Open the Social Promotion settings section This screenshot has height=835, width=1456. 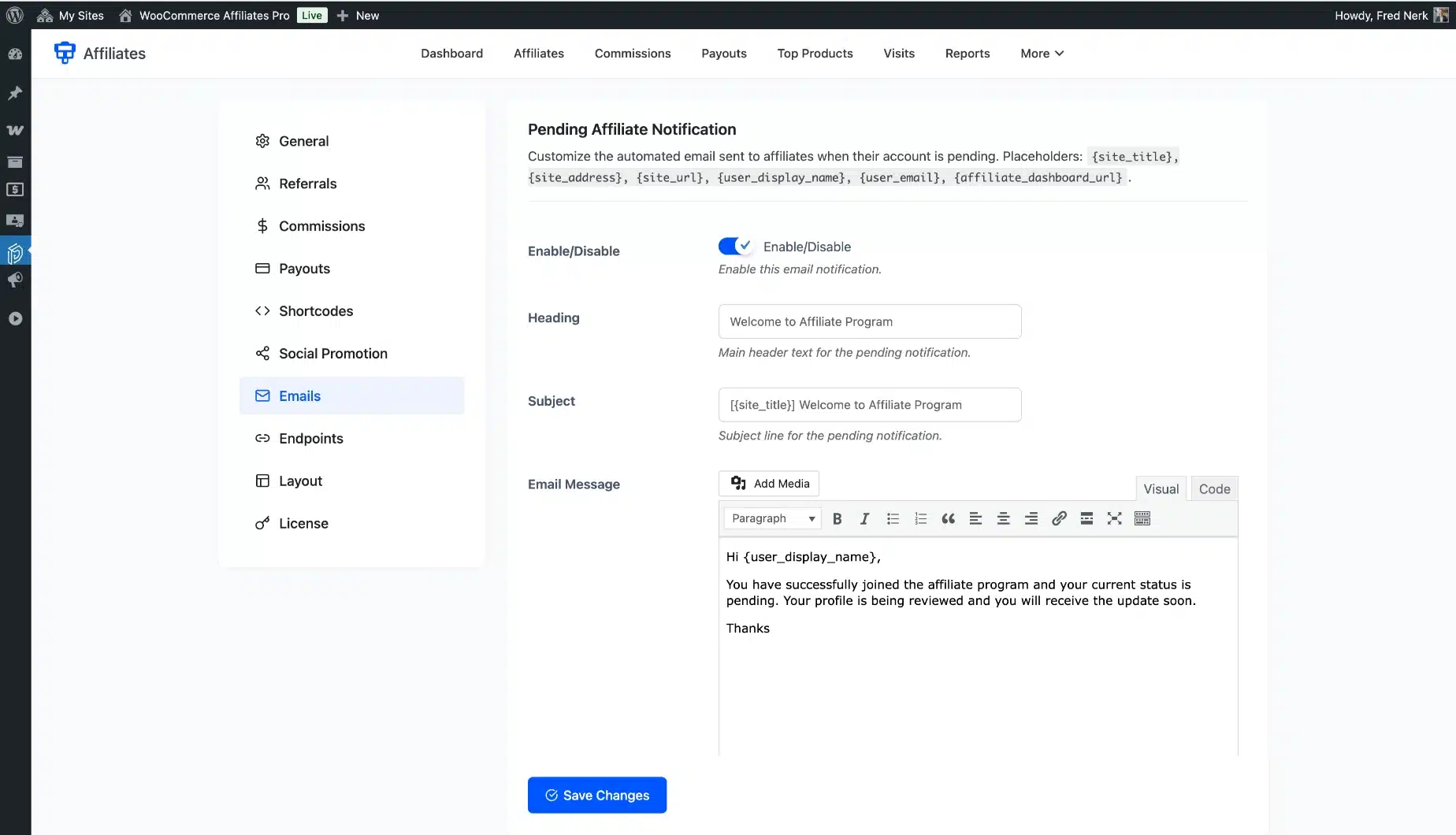tap(332, 354)
